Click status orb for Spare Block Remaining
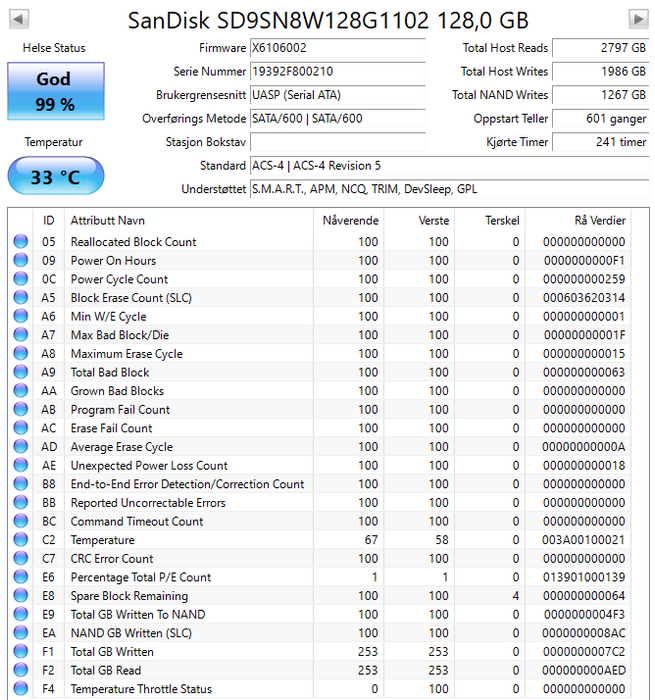 tap(21, 596)
